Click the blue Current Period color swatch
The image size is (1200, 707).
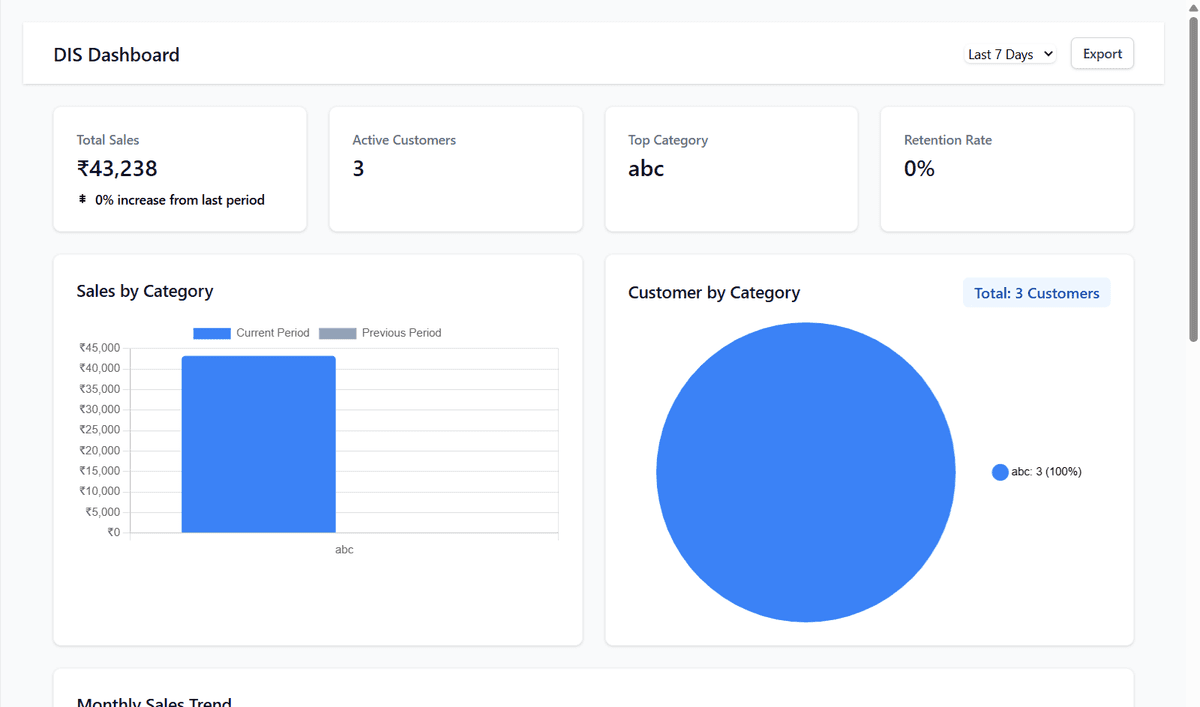[x=212, y=333]
